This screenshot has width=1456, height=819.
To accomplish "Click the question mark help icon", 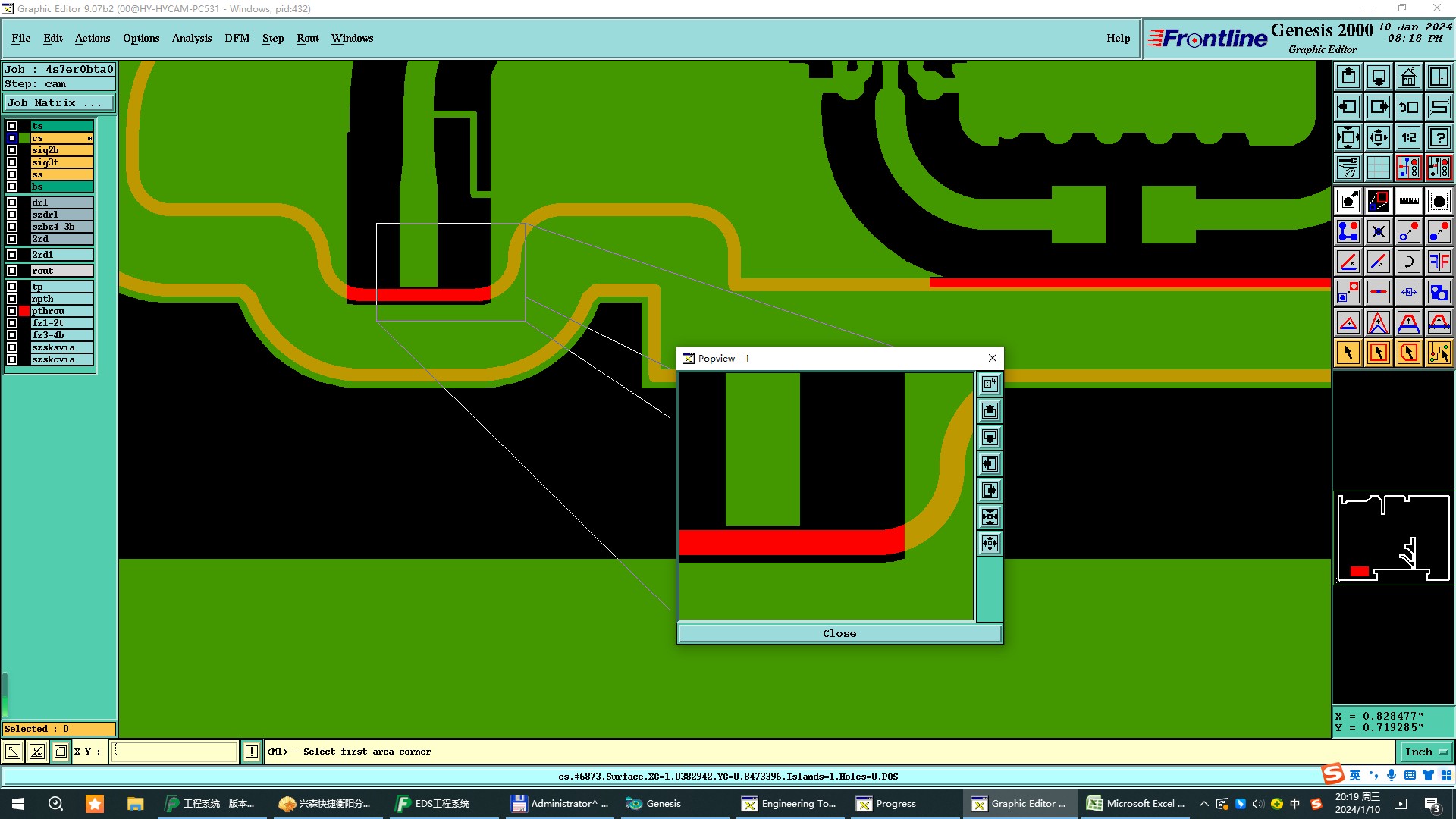I will tap(1439, 137).
